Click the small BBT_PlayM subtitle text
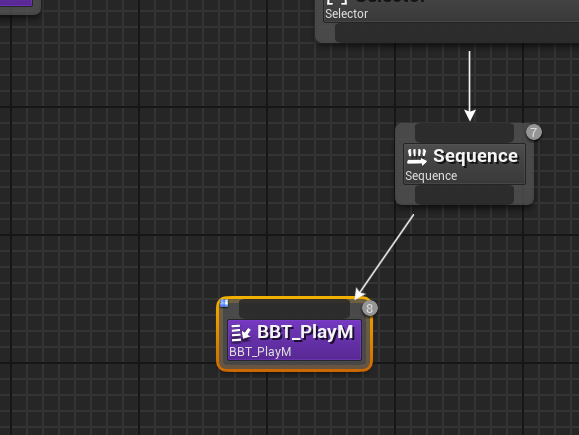This screenshot has width=579, height=435. pyautogui.click(x=260, y=352)
